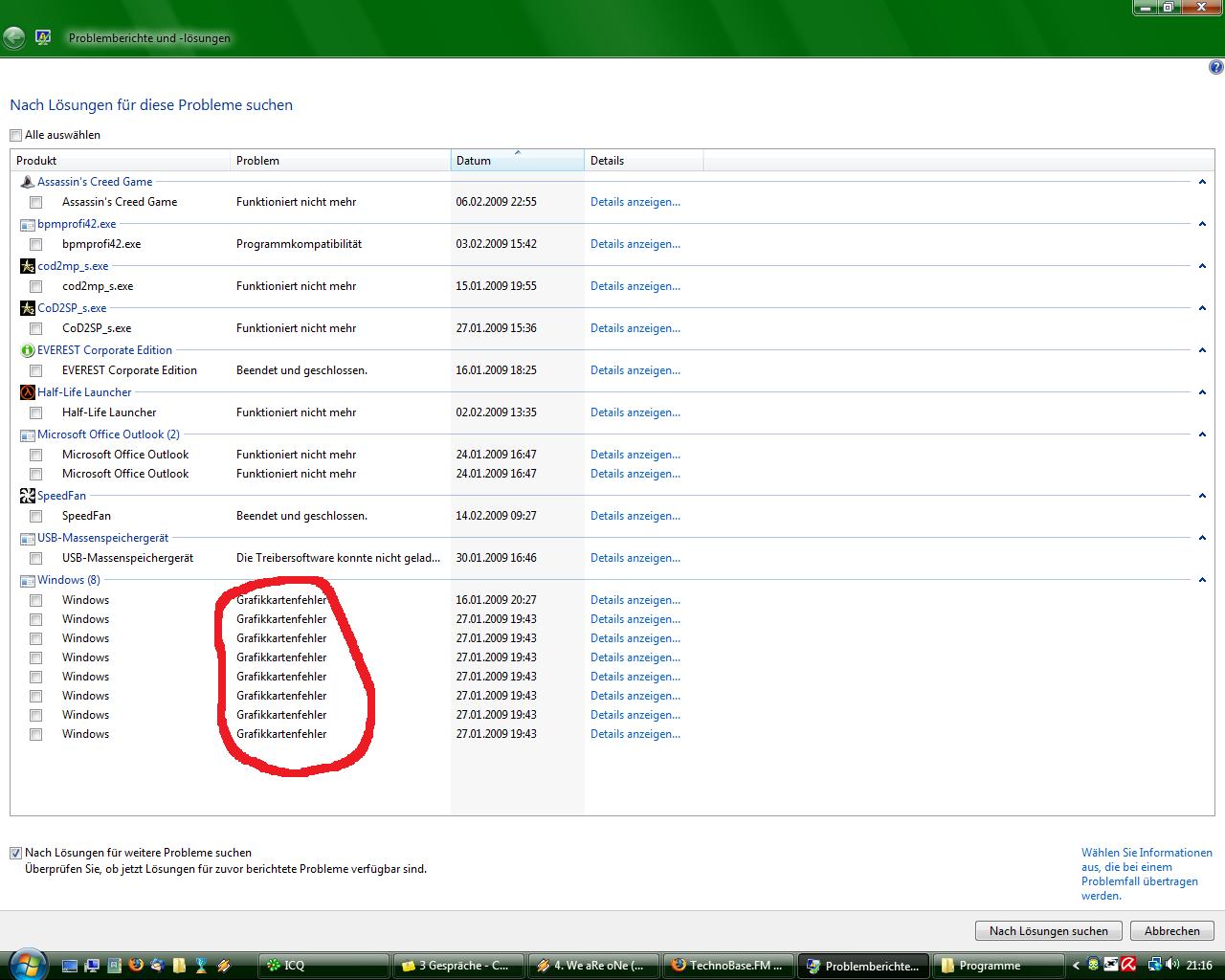Show hidden tray icons arrow
This screenshot has height=980, width=1225.
click(1076, 966)
